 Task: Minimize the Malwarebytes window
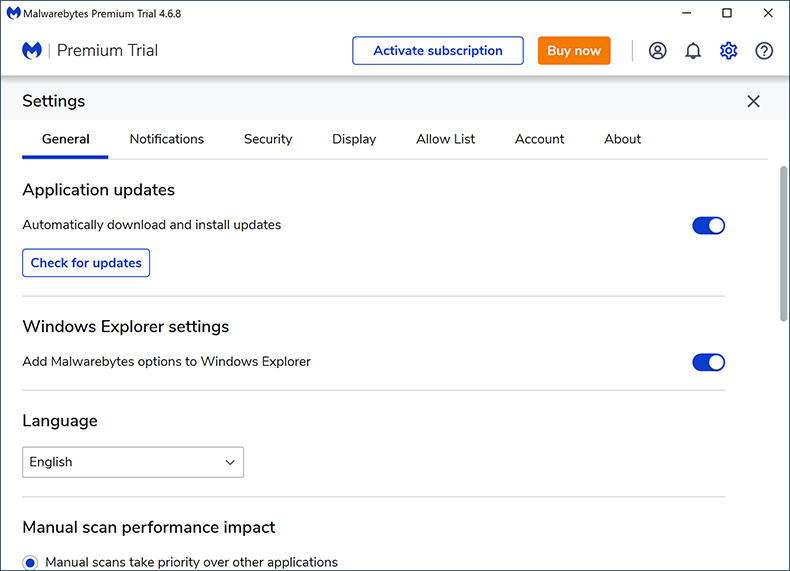(686, 13)
